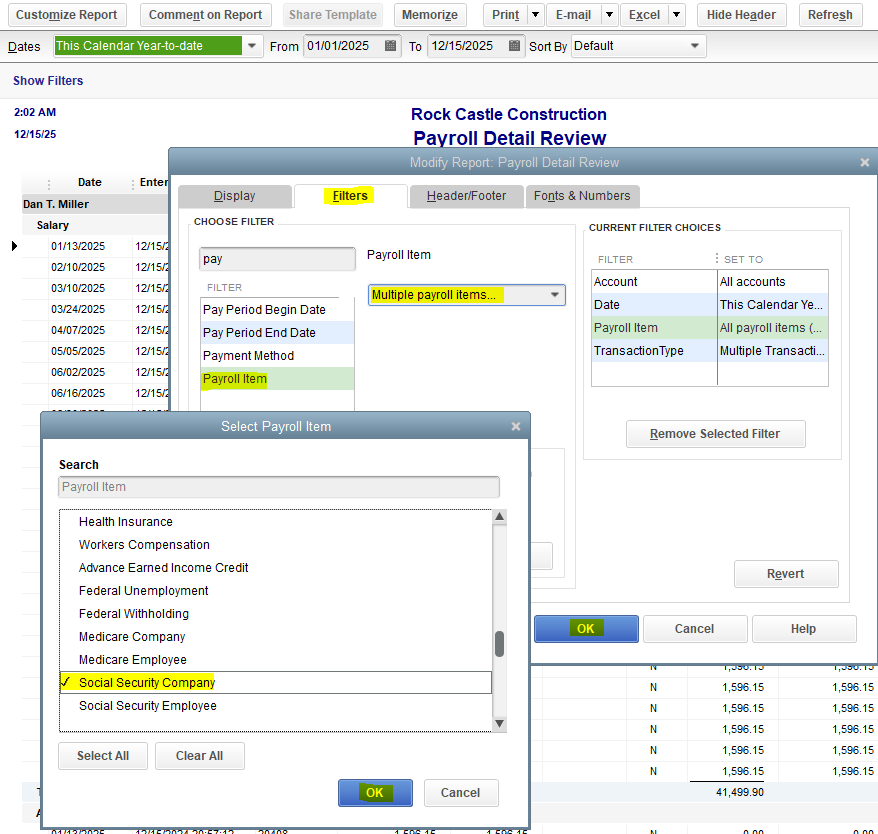Confirm payroll item selection with OK
Viewport: 878px width, 834px height.
pos(375,791)
